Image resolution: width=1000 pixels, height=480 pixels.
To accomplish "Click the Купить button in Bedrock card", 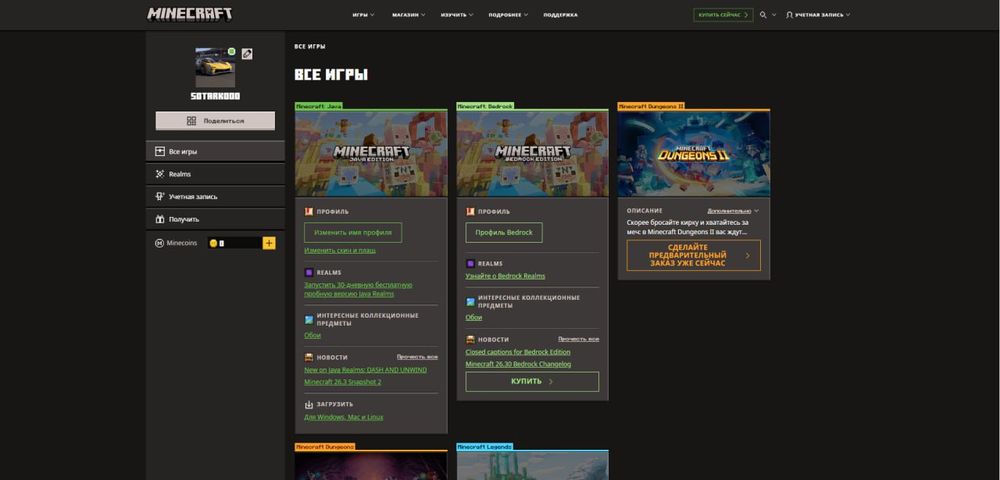I will click(532, 381).
